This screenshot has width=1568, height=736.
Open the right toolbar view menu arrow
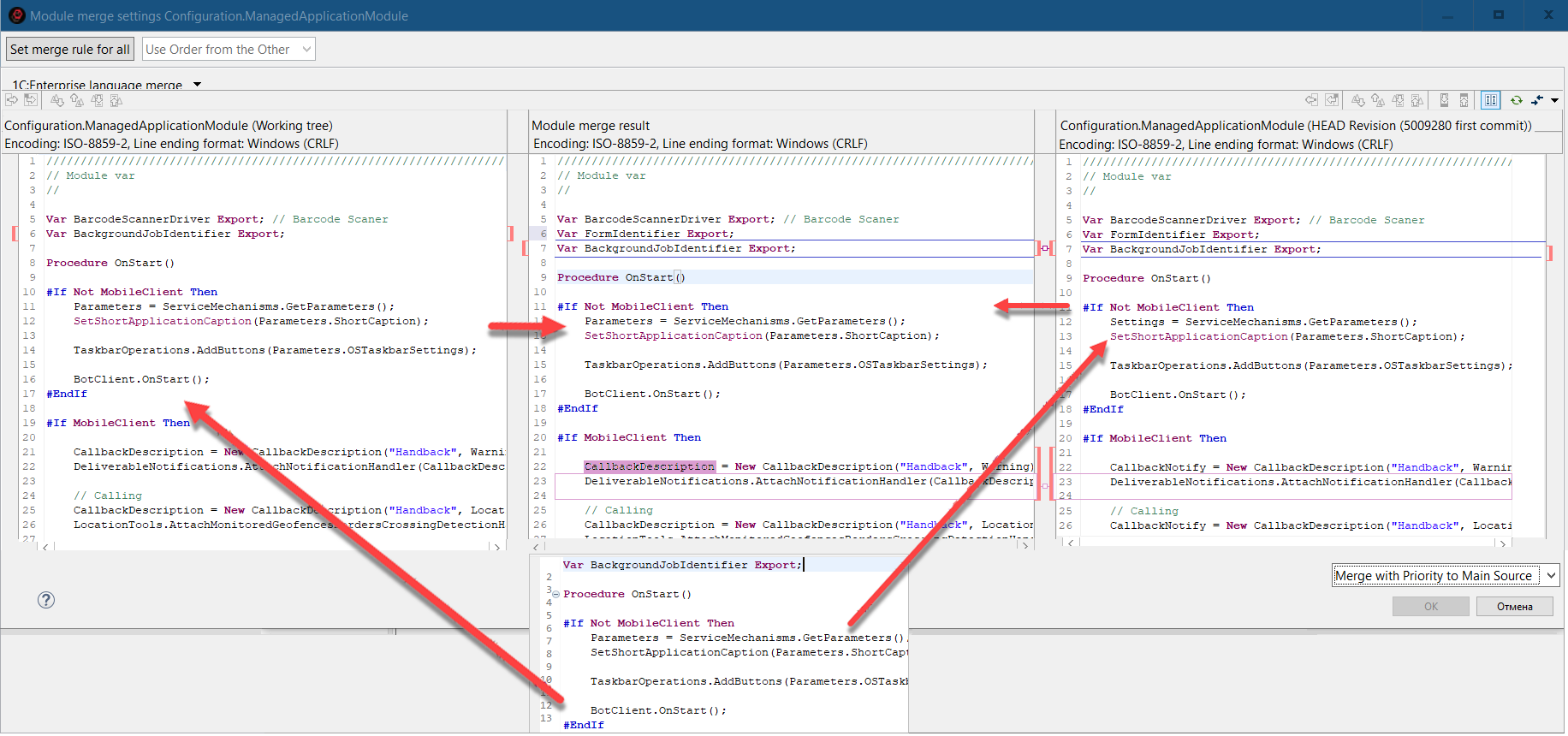1554,100
